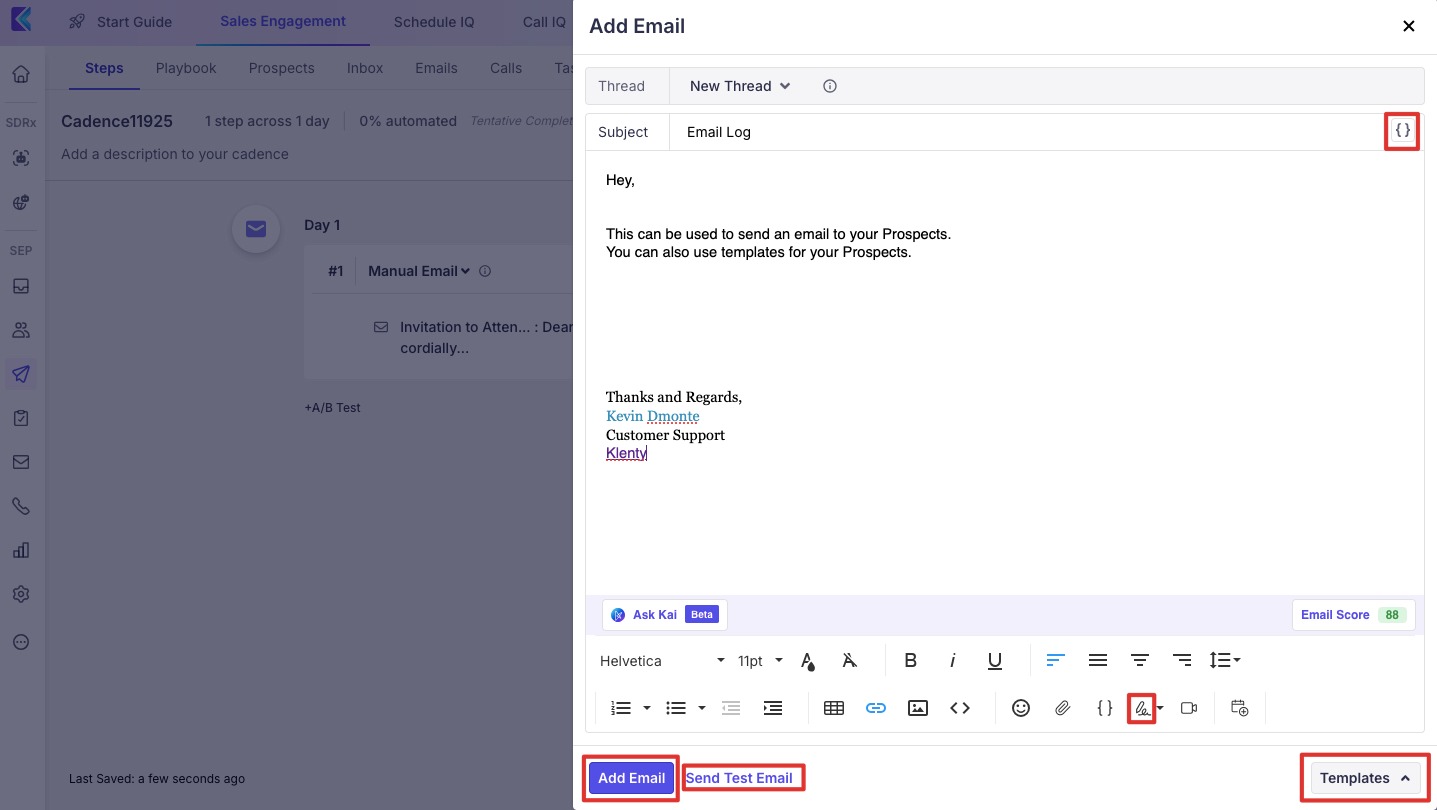
Task: Expand the New Thread dropdown
Action: pos(740,86)
